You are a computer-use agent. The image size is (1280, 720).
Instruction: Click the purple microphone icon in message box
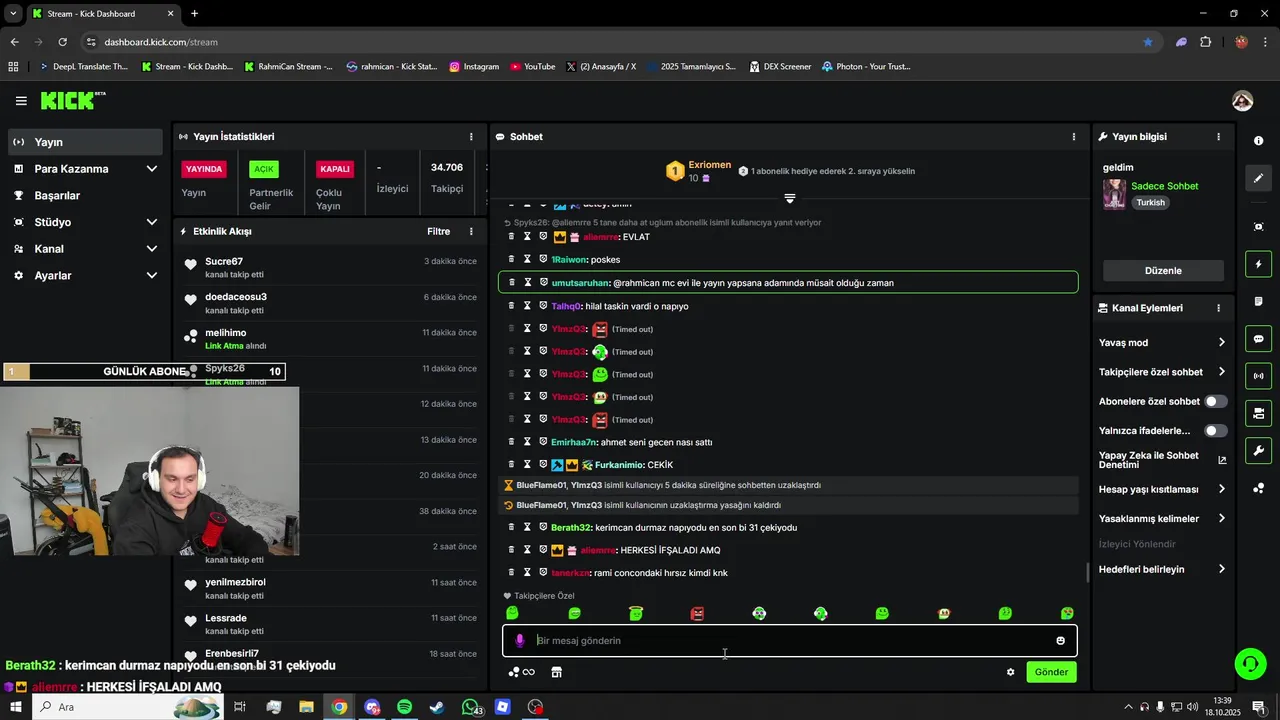(x=519, y=641)
